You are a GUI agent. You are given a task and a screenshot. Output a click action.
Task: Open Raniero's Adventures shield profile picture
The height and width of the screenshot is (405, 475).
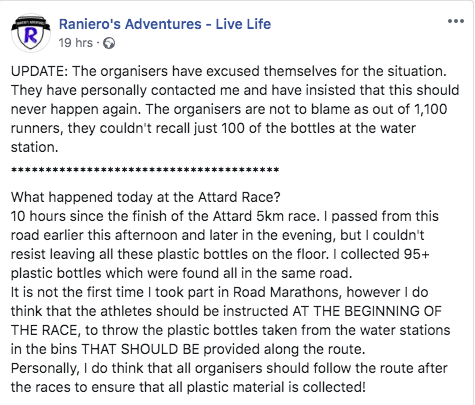pyautogui.click(x=31, y=33)
